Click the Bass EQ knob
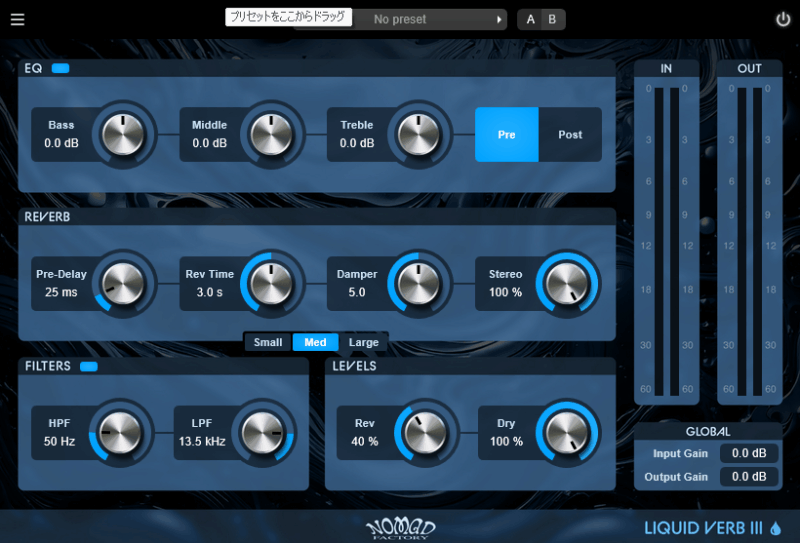The width and height of the screenshot is (800, 543). click(123, 135)
